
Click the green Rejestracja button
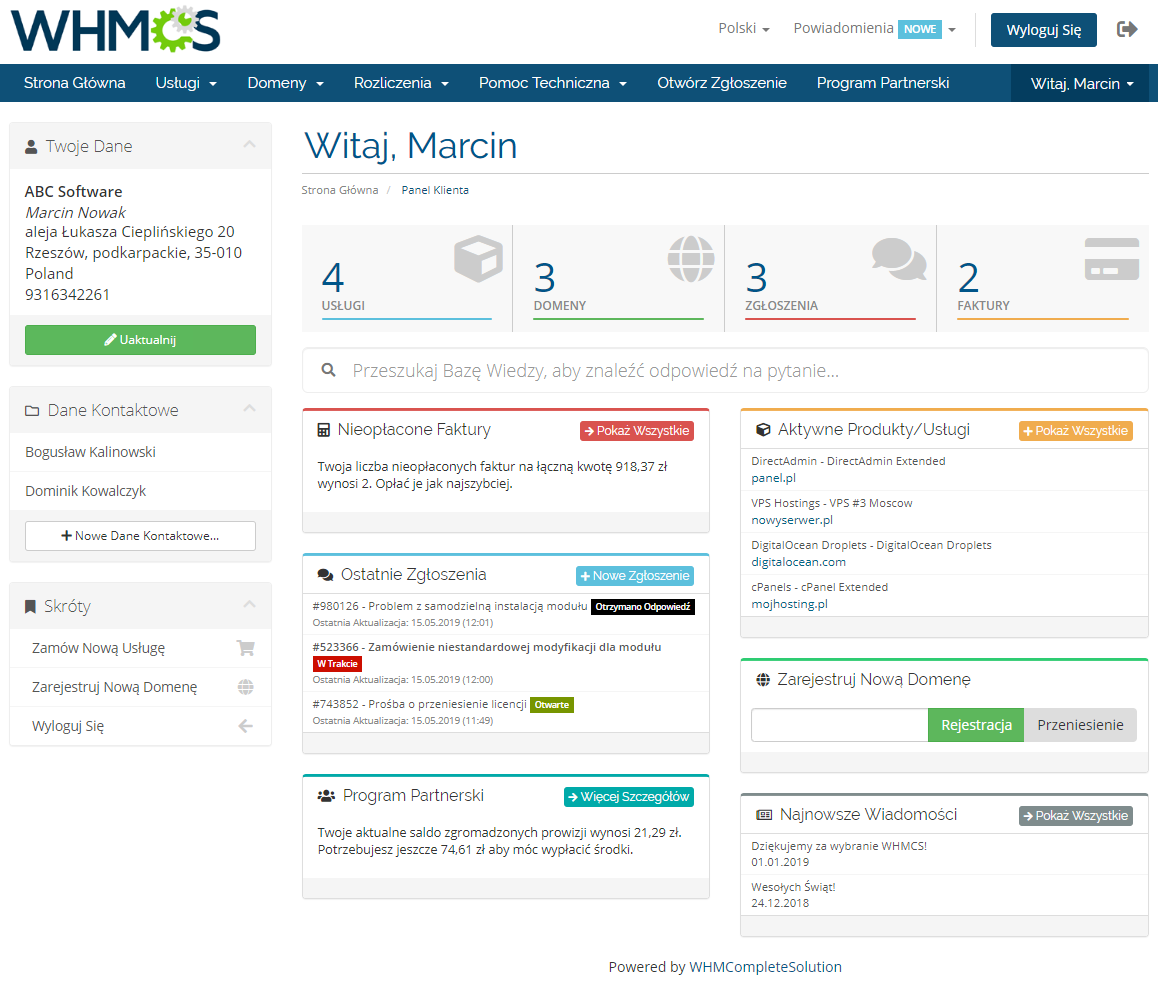[x=976, y=725]
